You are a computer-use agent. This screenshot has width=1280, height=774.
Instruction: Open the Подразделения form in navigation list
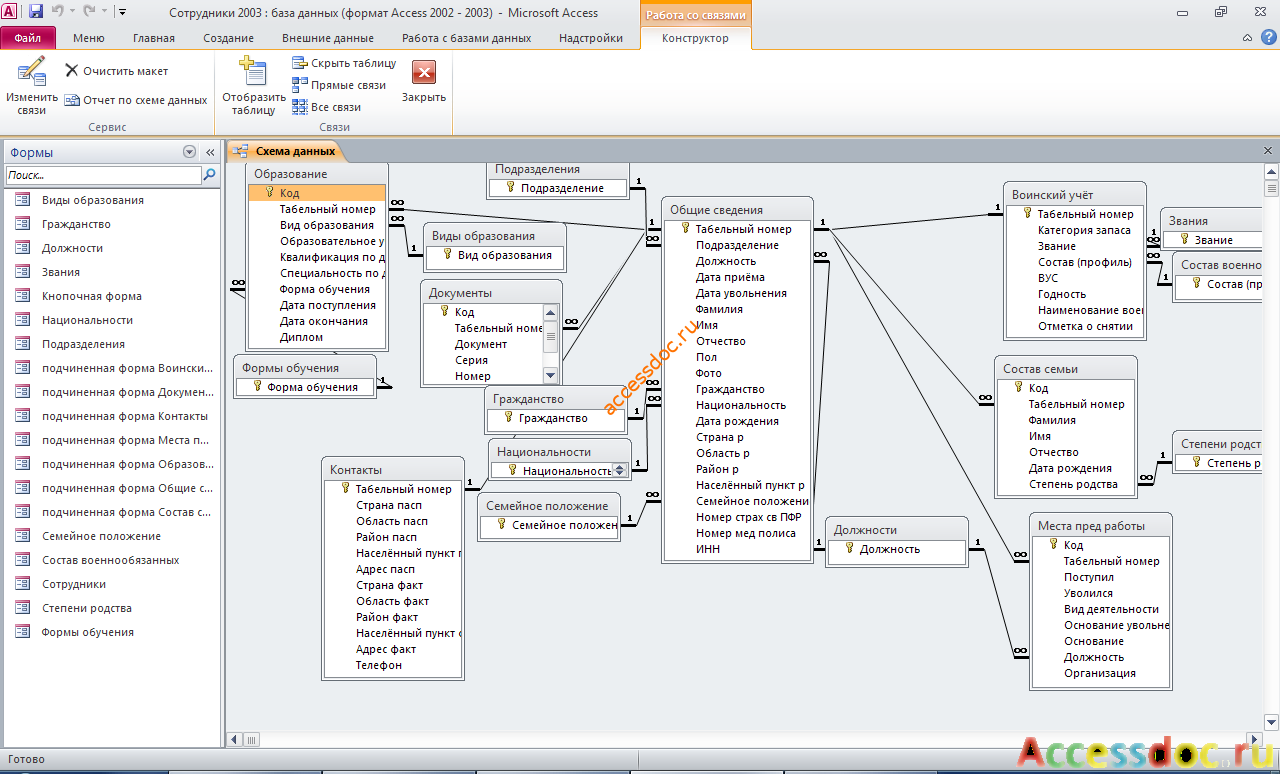pyautogui.click(x=83, y=344)
